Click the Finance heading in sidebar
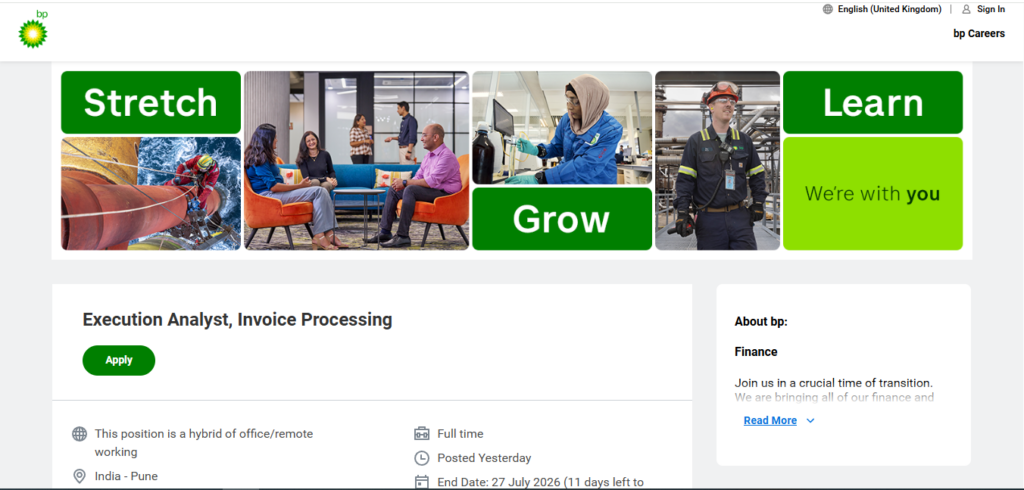This screenshot has width=1024, height=490. pyautogui.click(x=756, y=351)
